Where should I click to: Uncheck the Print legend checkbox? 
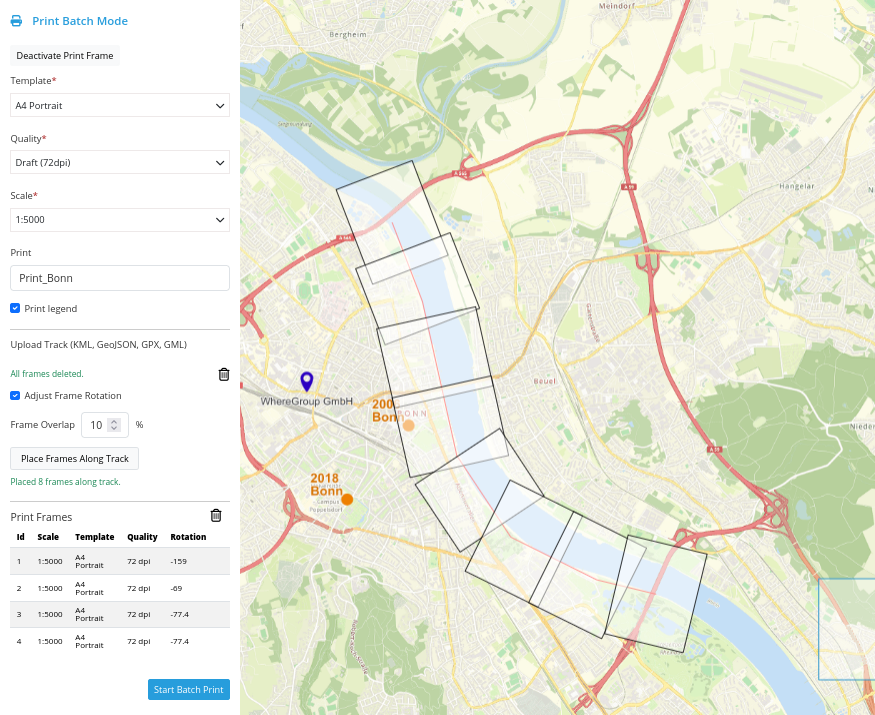click(x=15, y=308)
